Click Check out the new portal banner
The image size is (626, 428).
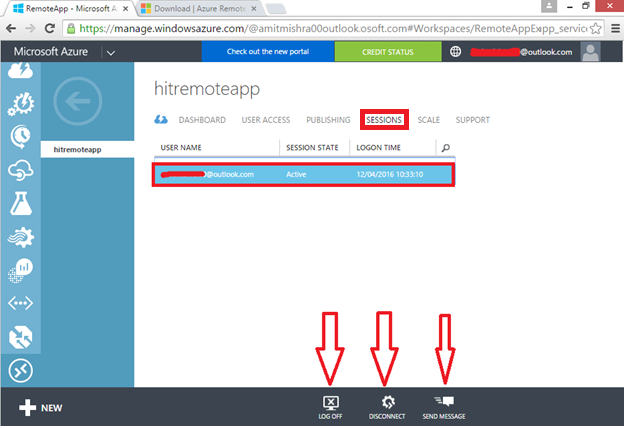268,52
